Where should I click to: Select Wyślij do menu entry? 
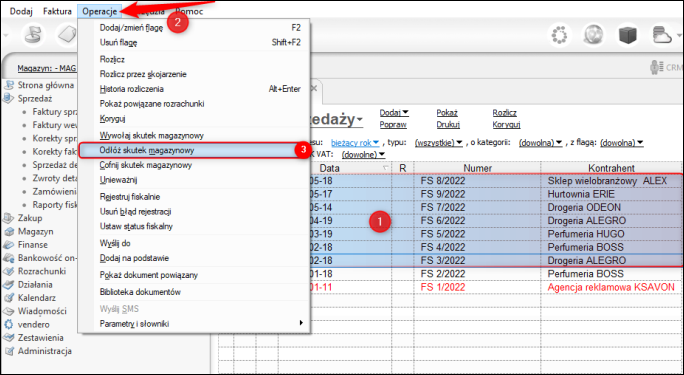point(194,243)
